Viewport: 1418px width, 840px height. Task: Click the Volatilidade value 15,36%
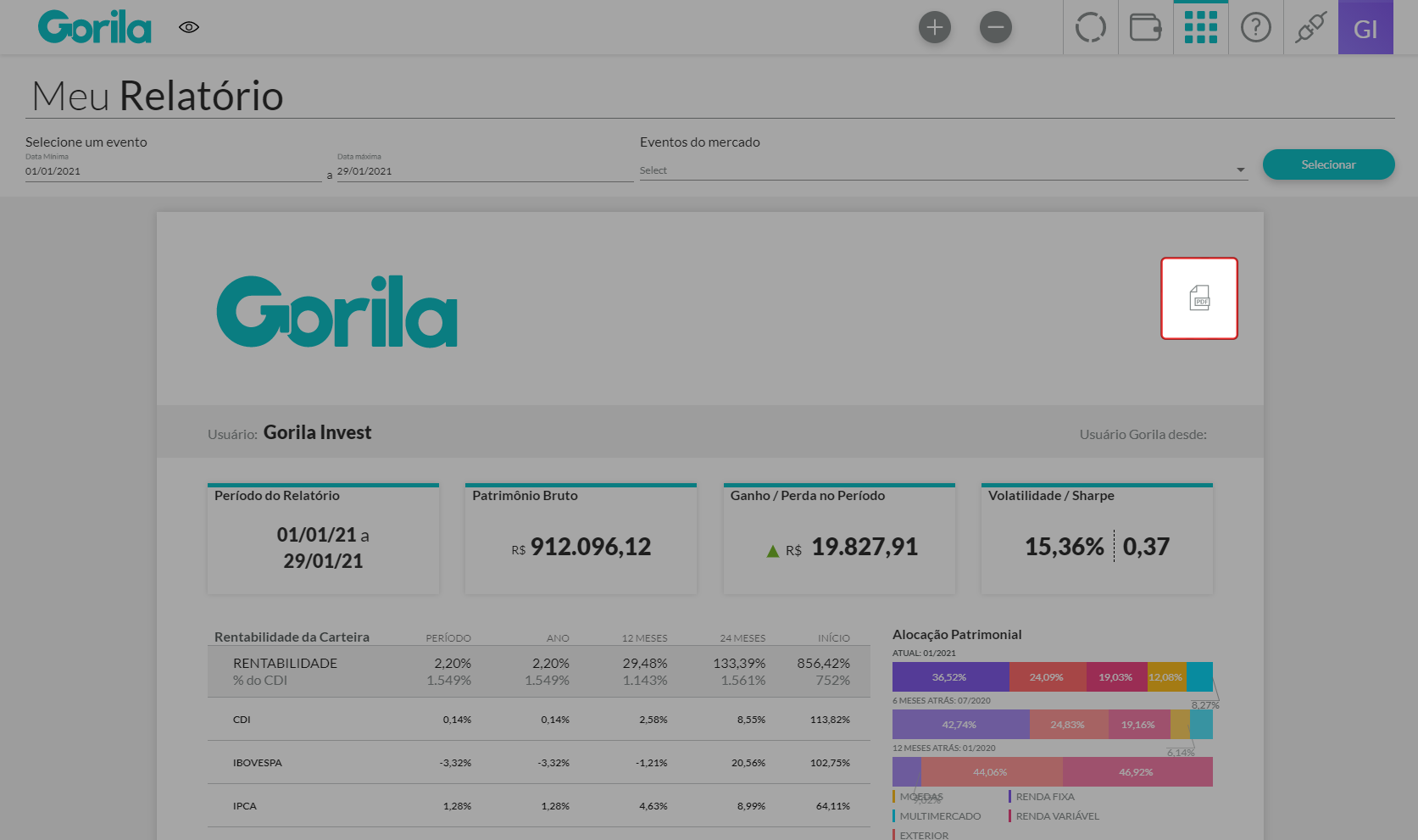tap(1065, 547)
